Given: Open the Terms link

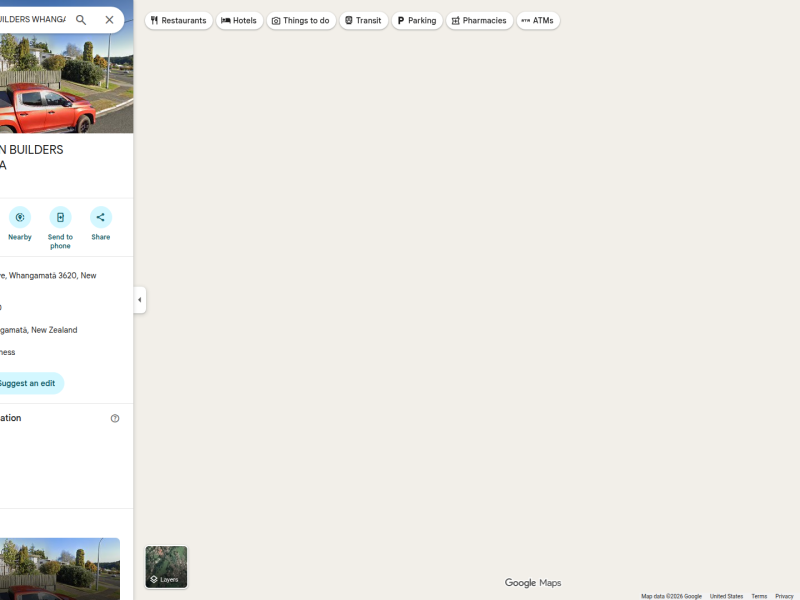Looking at the screenshot, I should point(759,596).
